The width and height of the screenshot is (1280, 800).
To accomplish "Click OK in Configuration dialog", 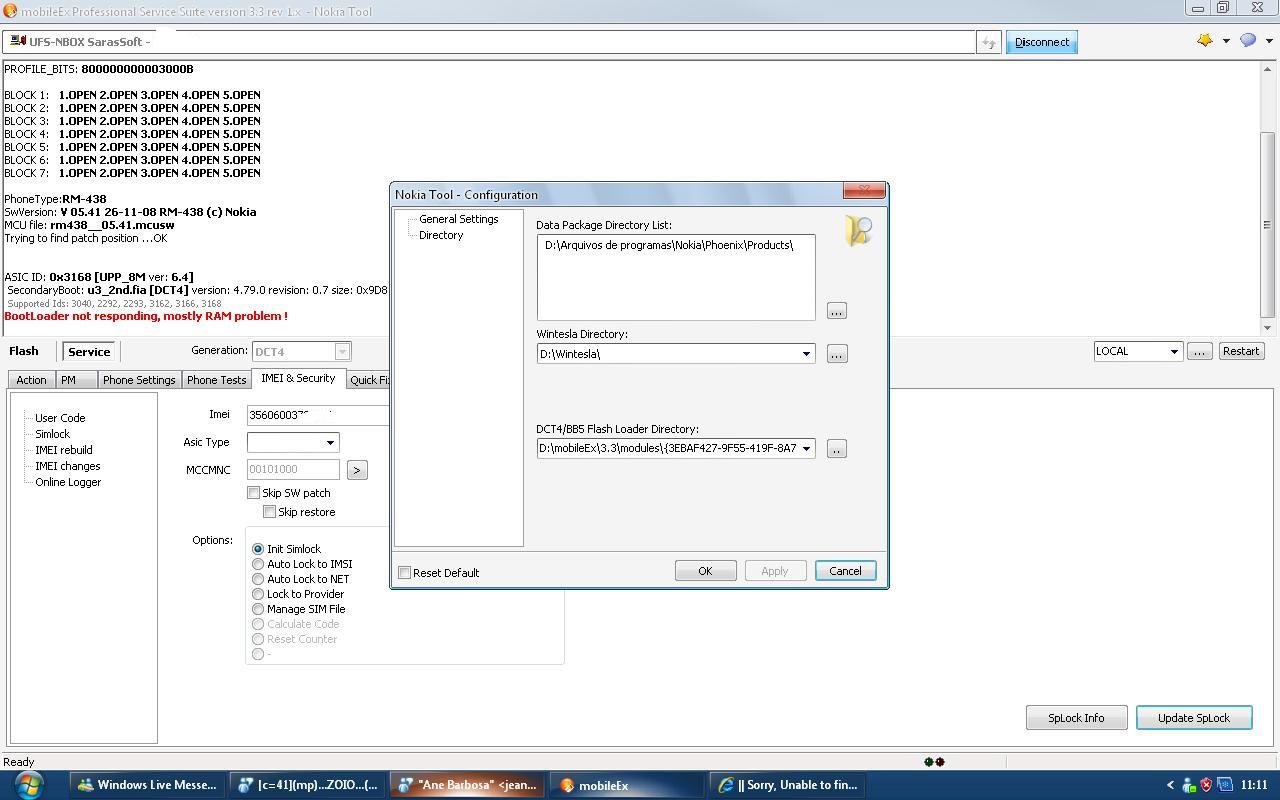I will coord(705,571).
